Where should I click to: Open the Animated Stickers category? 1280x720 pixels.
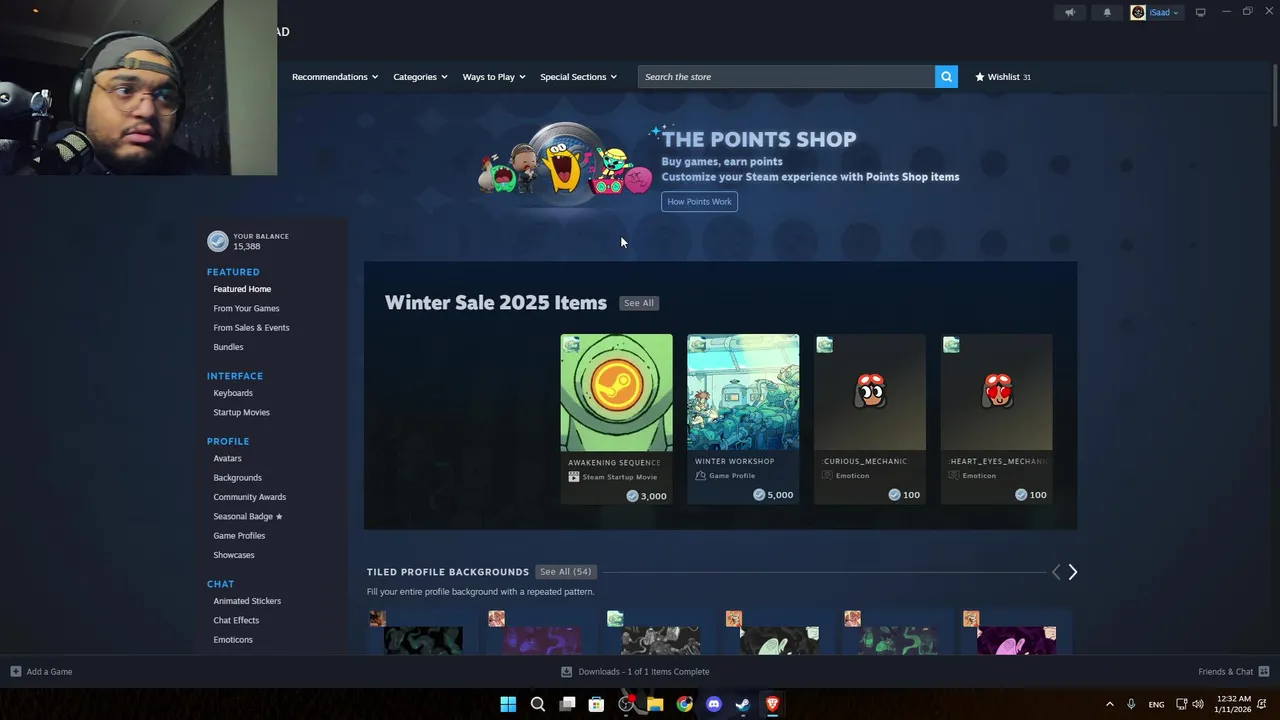coord(247,601)
